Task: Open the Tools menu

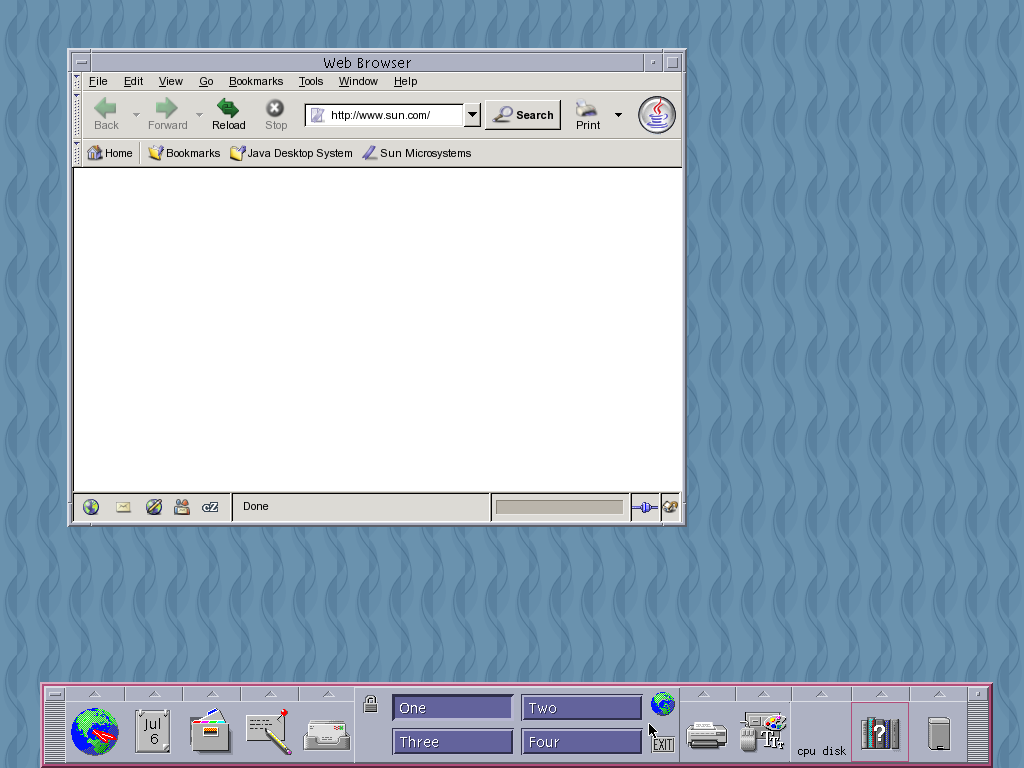Action: coord(311,81)
